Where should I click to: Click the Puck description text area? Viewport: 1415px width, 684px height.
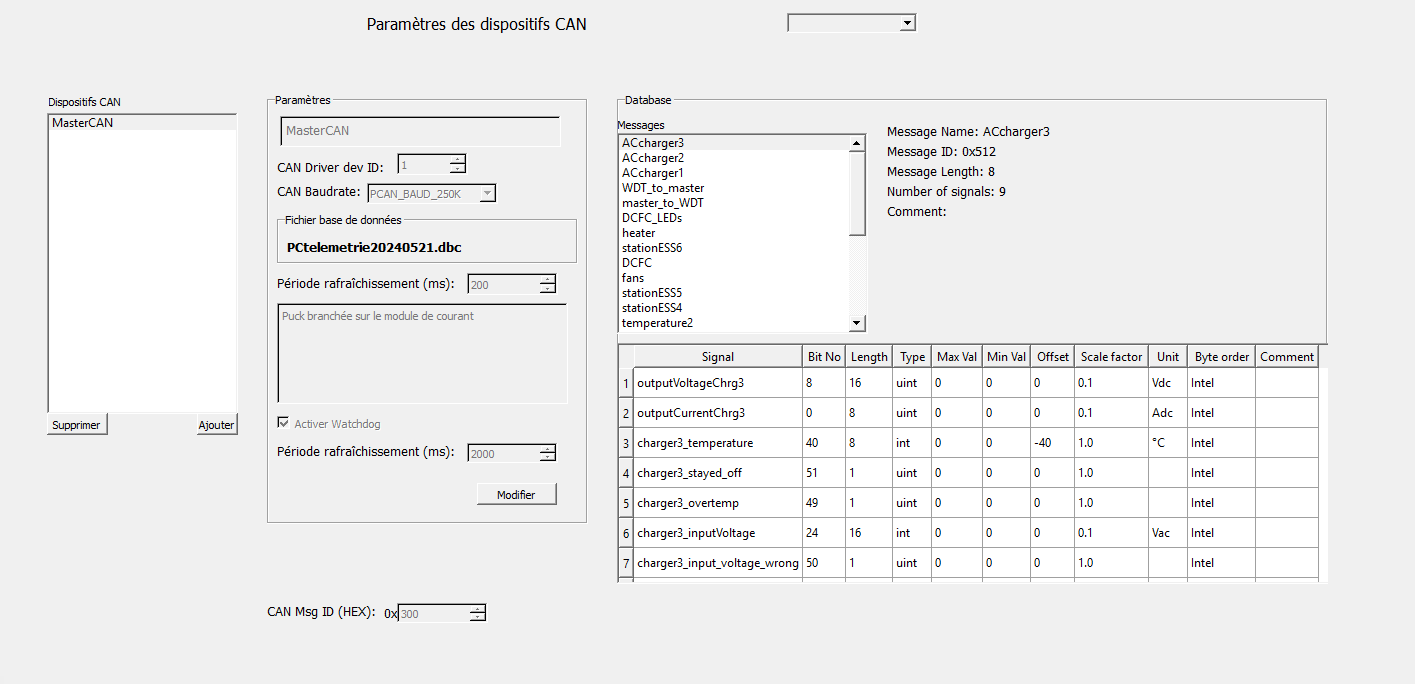(x=422, y=354)
